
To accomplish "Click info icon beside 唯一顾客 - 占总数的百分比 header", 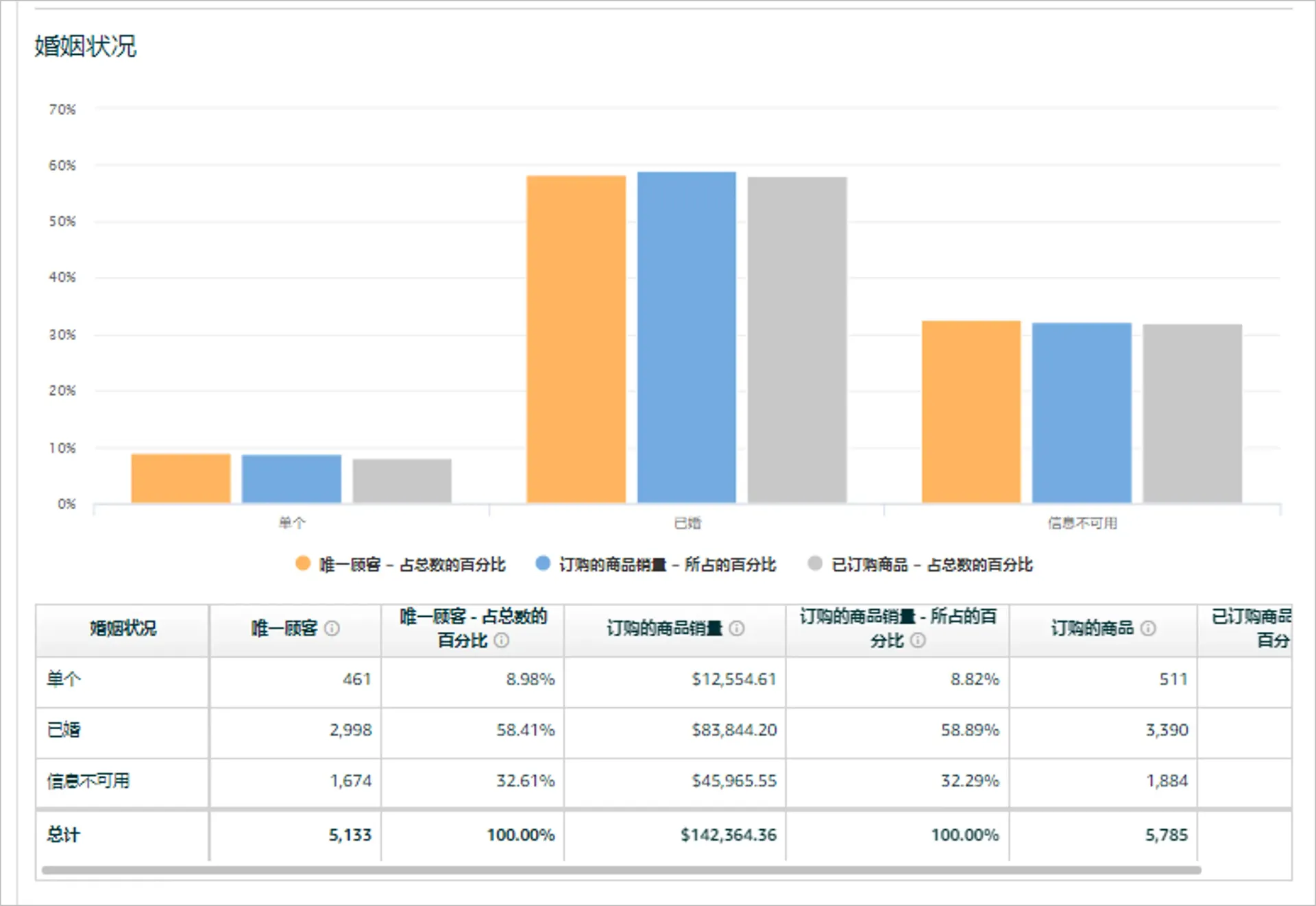I will coord(502,640).
